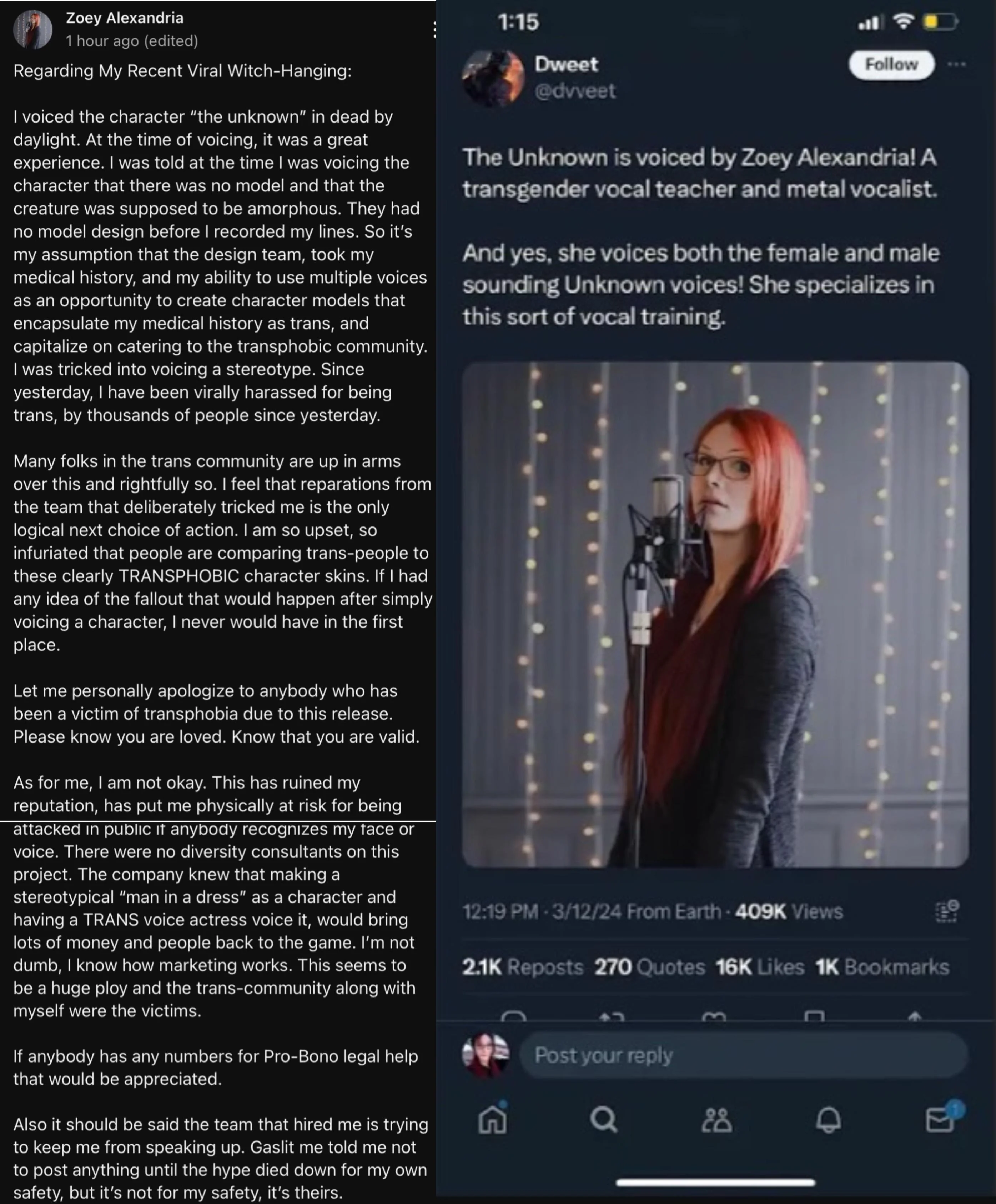
Task: Open the Zoey Alexandria commenter name
Action: (124, 18)
